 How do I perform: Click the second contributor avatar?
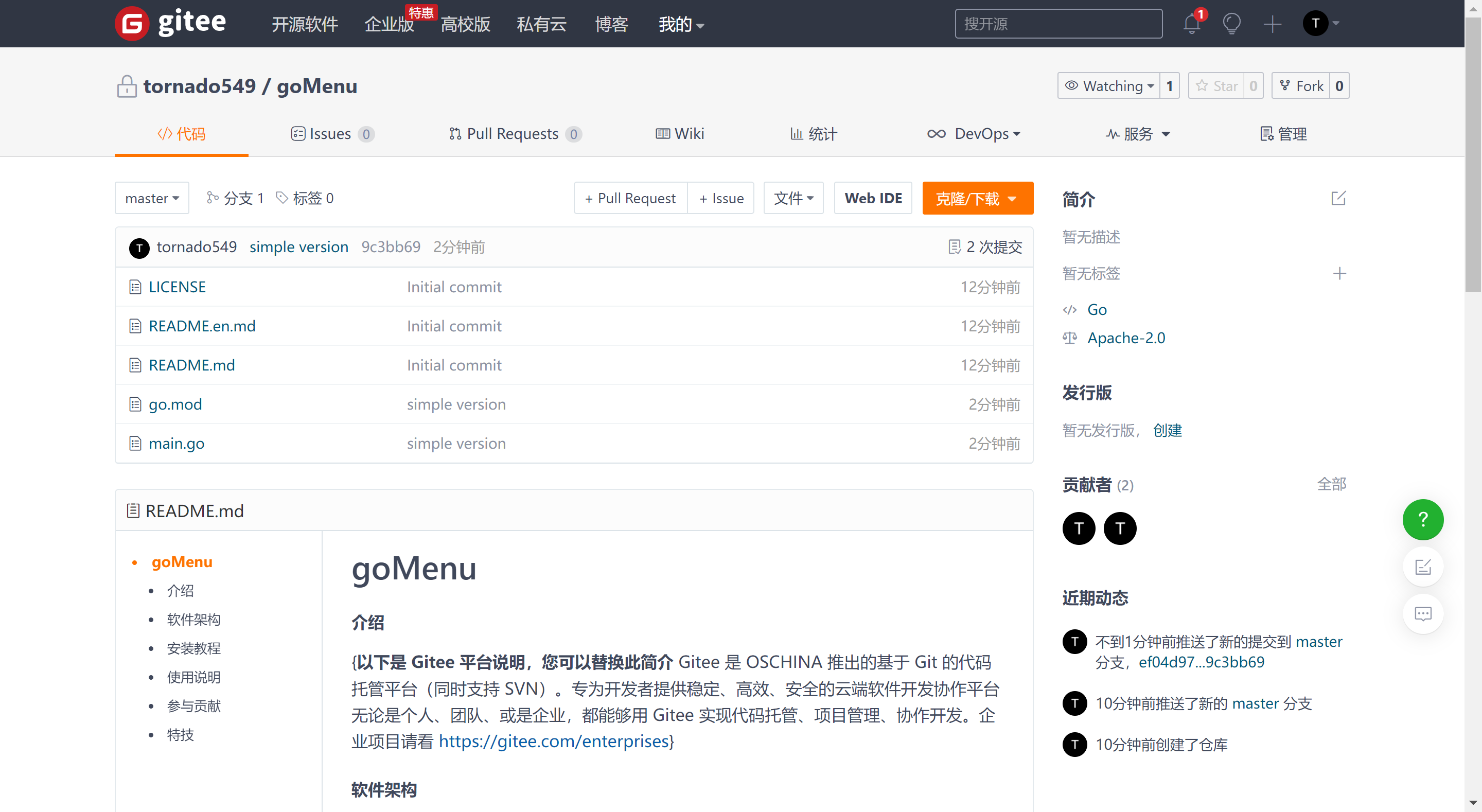[1120, 528]
